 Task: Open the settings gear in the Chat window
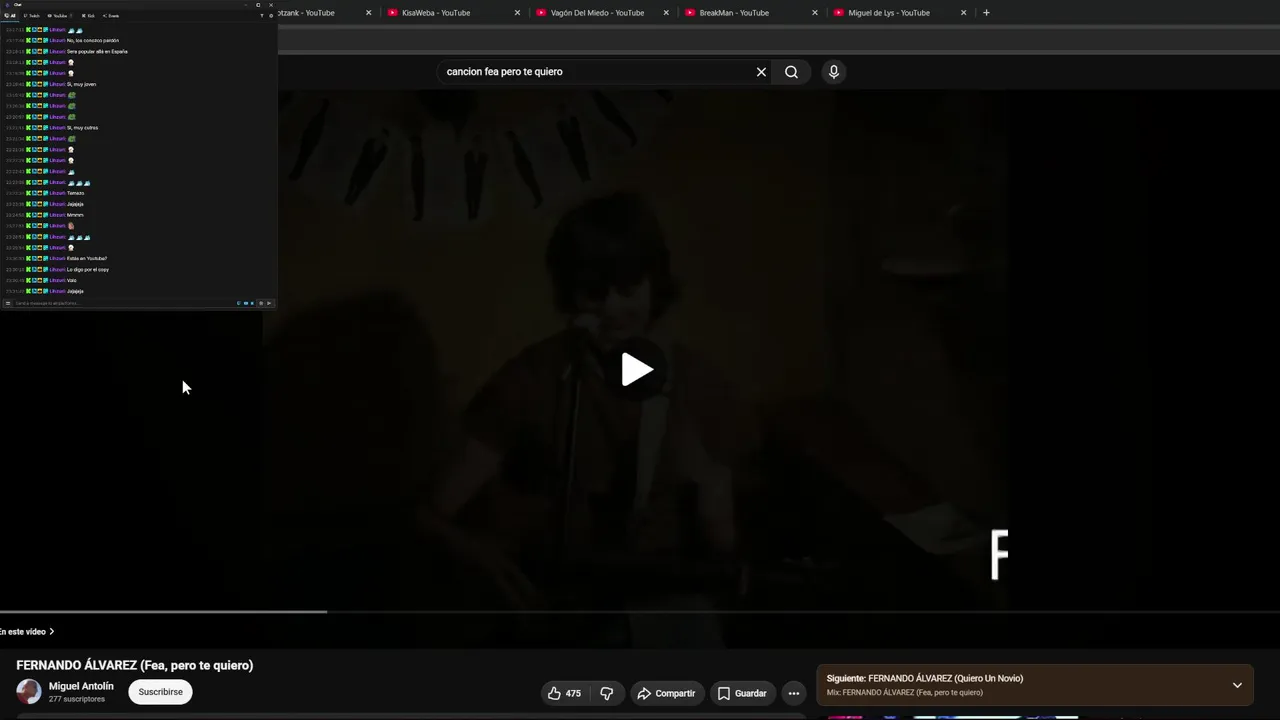pos(271,16)
